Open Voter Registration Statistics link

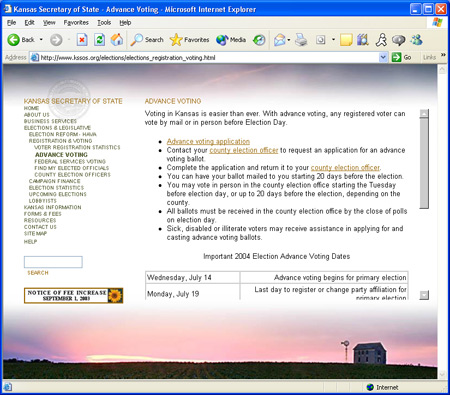77,147
